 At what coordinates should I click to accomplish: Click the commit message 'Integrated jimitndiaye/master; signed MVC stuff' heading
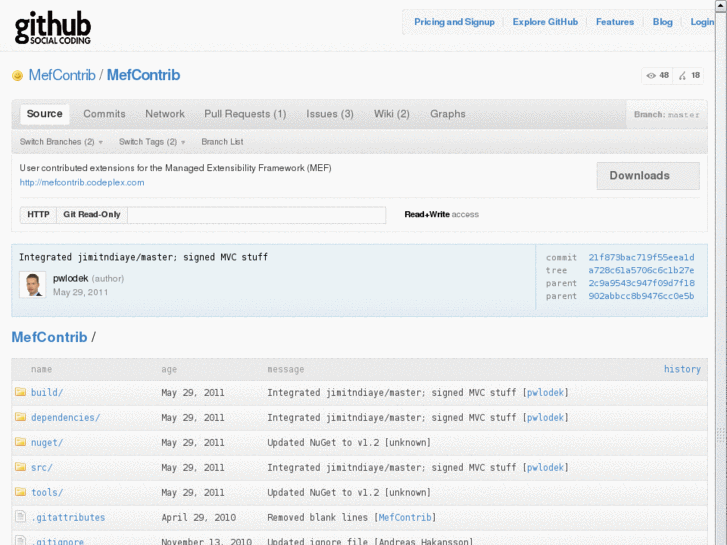coord(143,257)
